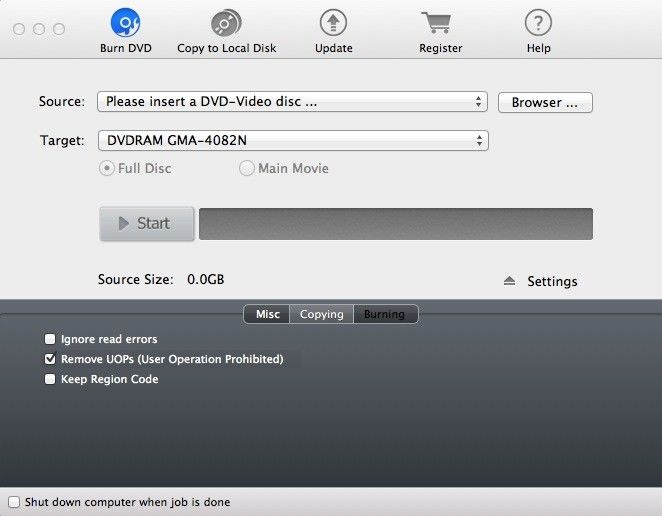
Task: Select the Full Disc radio button
Action: coord(106,168)
